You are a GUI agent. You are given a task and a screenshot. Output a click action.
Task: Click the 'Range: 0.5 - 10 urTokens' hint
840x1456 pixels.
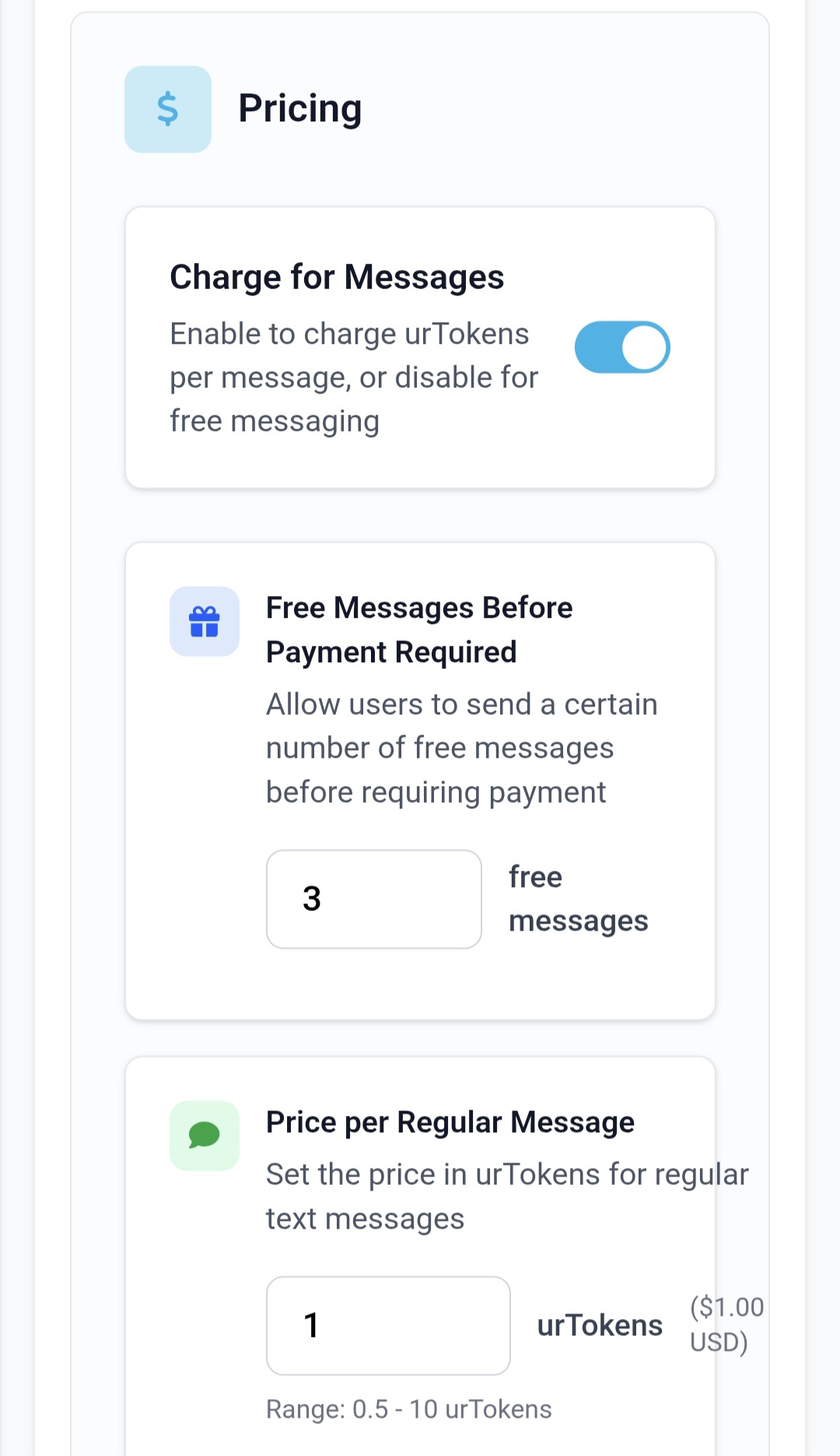(x=409, y=1409)
